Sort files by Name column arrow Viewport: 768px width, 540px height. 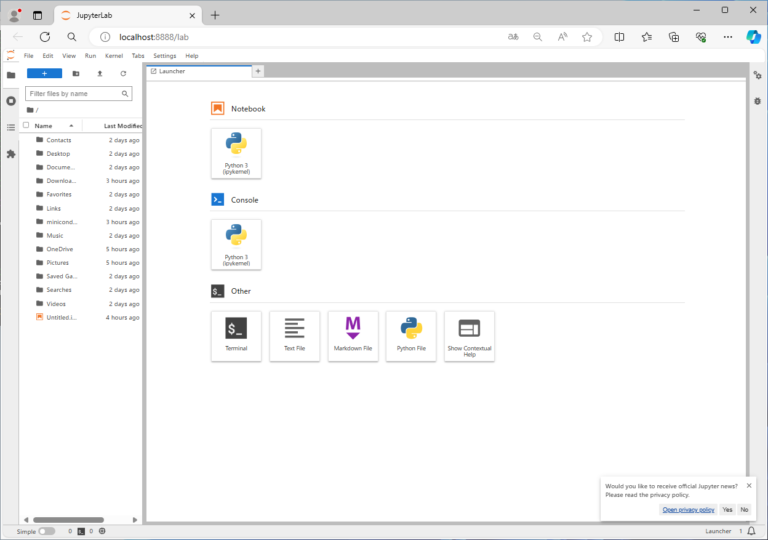click(x=71, y=126)
